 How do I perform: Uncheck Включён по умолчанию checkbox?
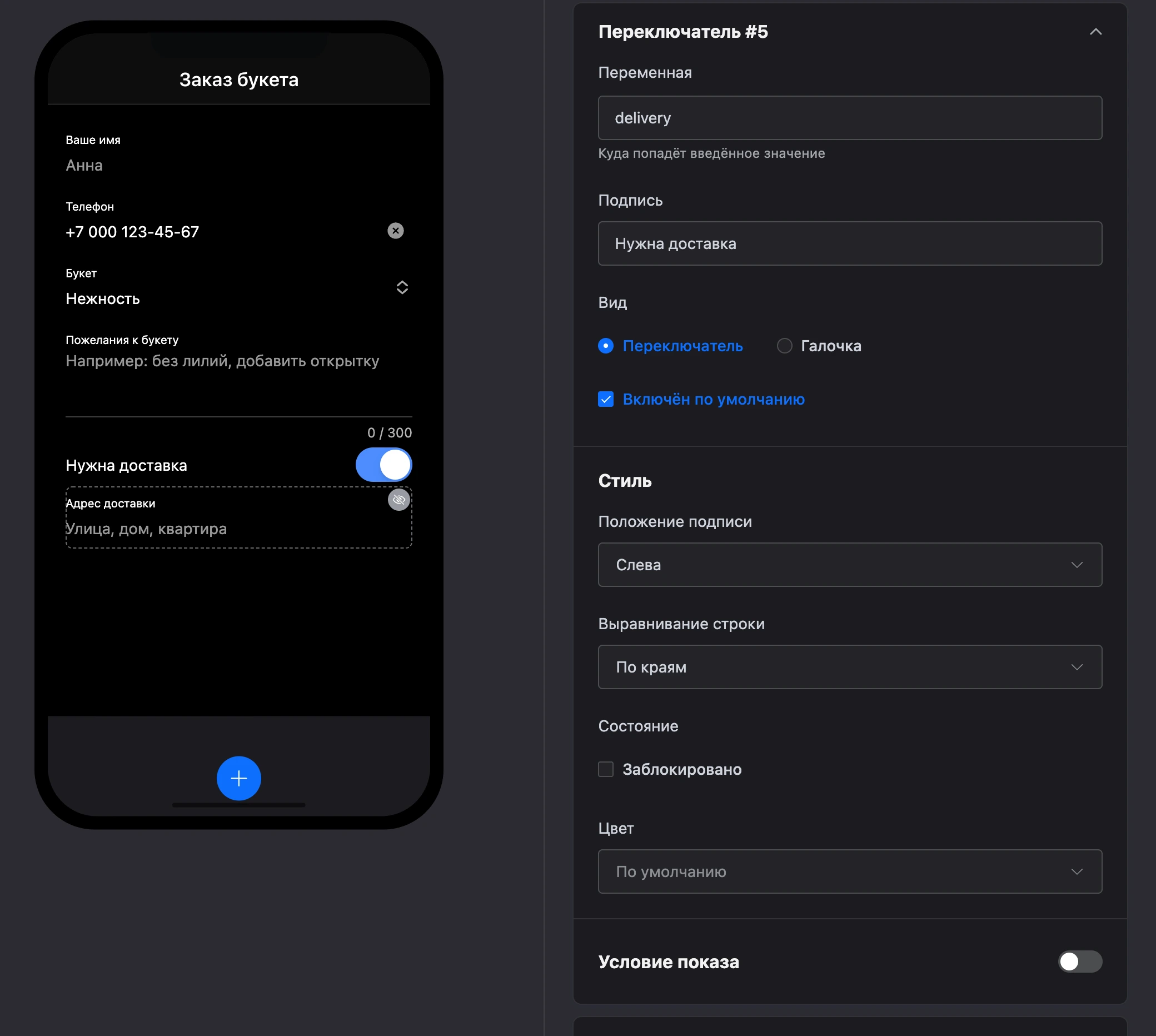[606, 400]
